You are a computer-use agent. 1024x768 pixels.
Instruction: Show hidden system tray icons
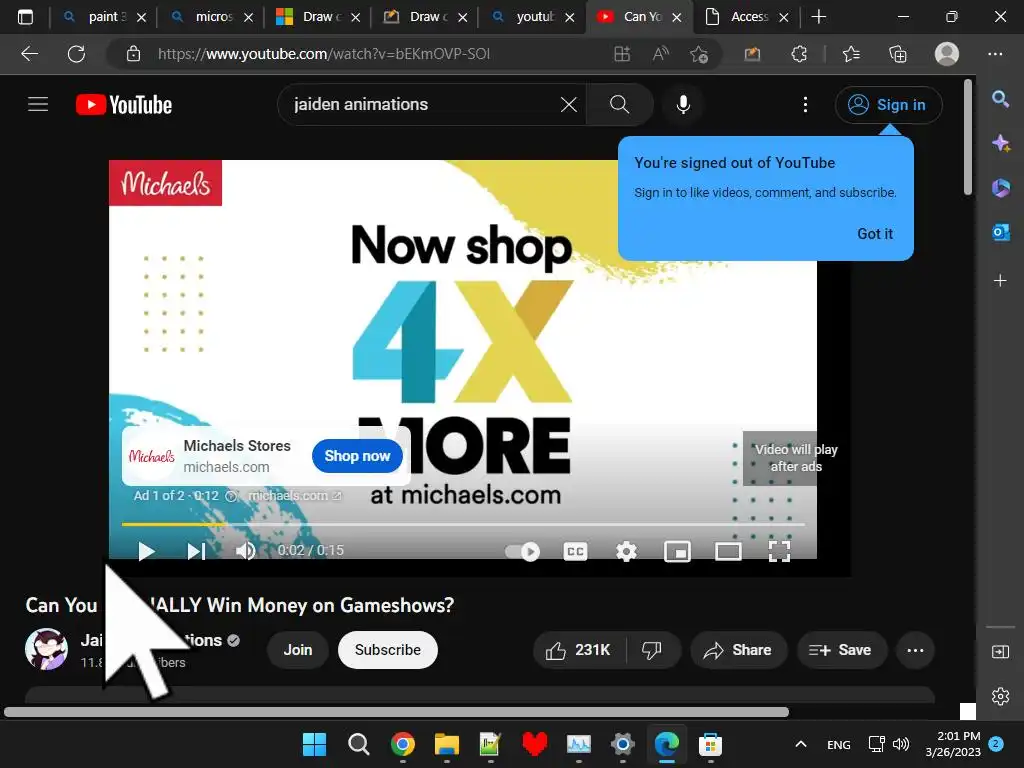click(x=801, y=744)
